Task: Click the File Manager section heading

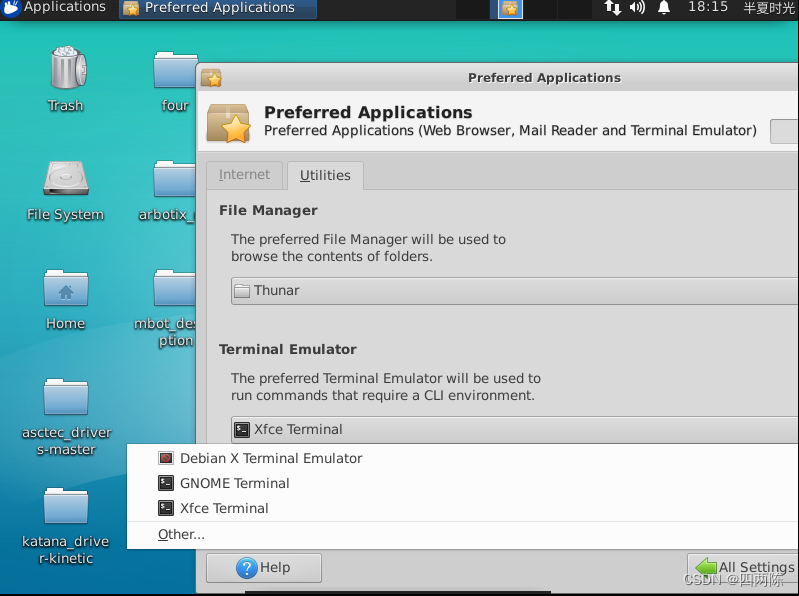Action: pos(268,210)
